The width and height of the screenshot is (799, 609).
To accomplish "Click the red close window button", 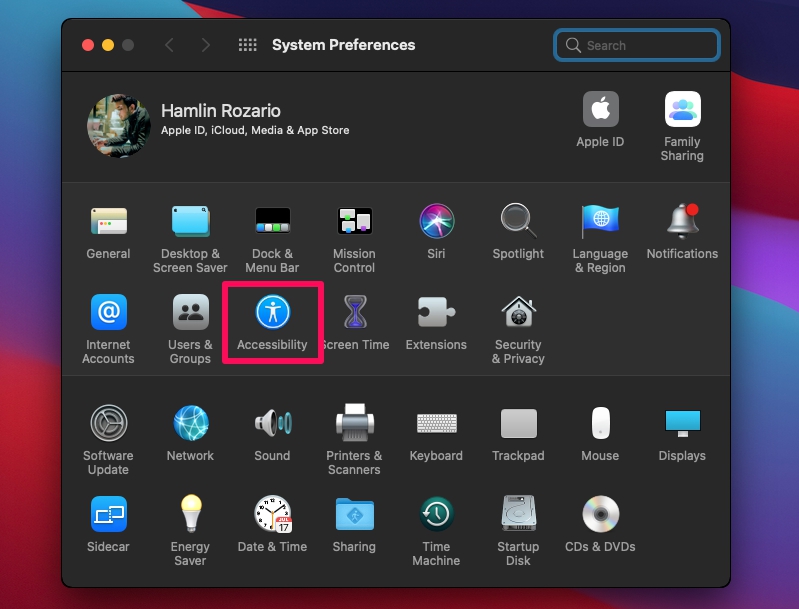I will coord(88,45).
